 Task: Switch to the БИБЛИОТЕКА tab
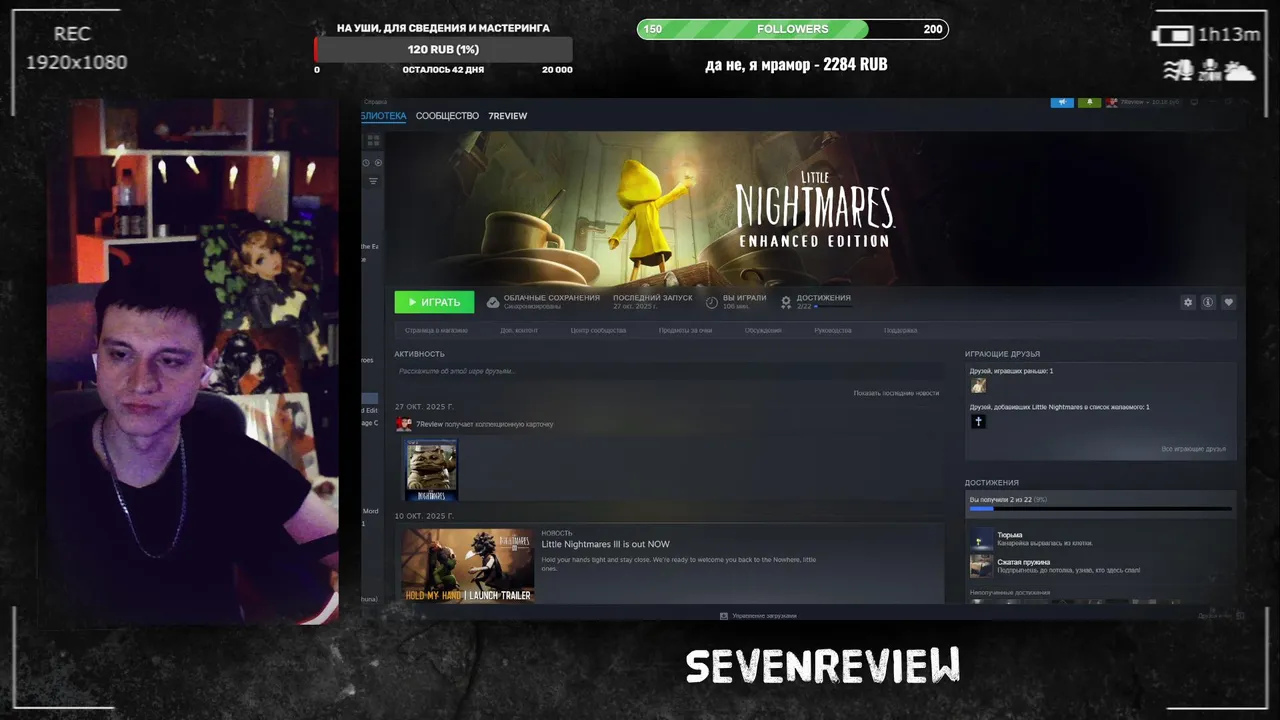(x=384, y=116)
